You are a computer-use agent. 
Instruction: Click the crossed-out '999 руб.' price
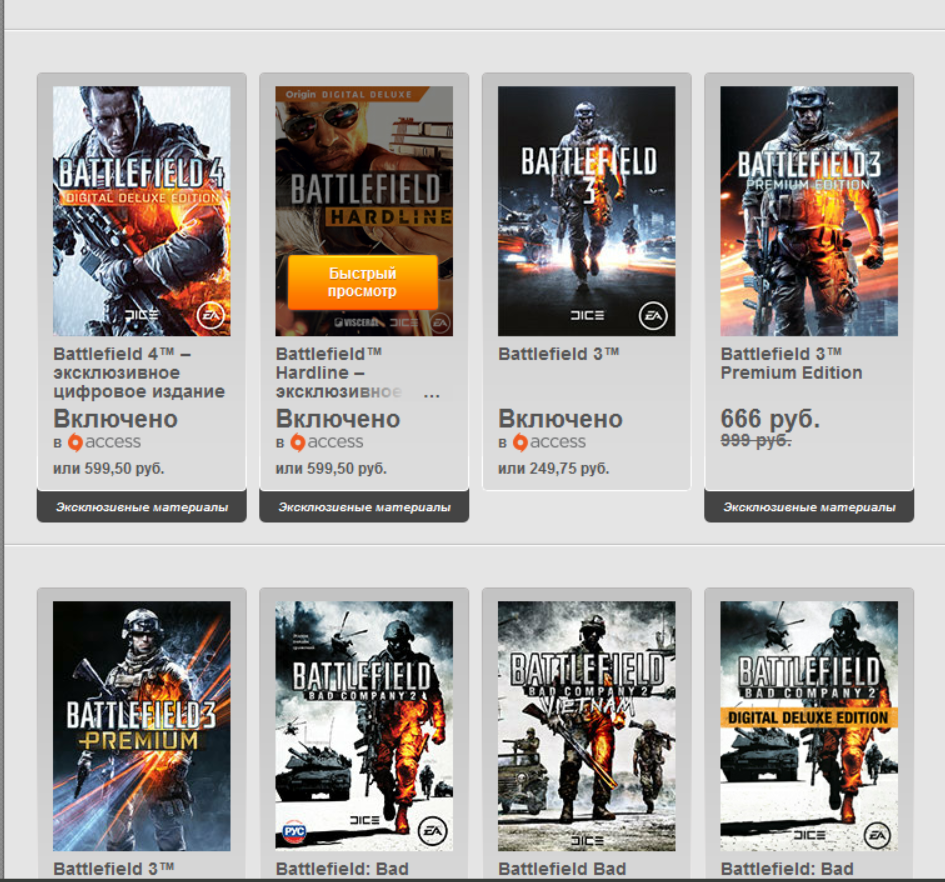point(756,441)
